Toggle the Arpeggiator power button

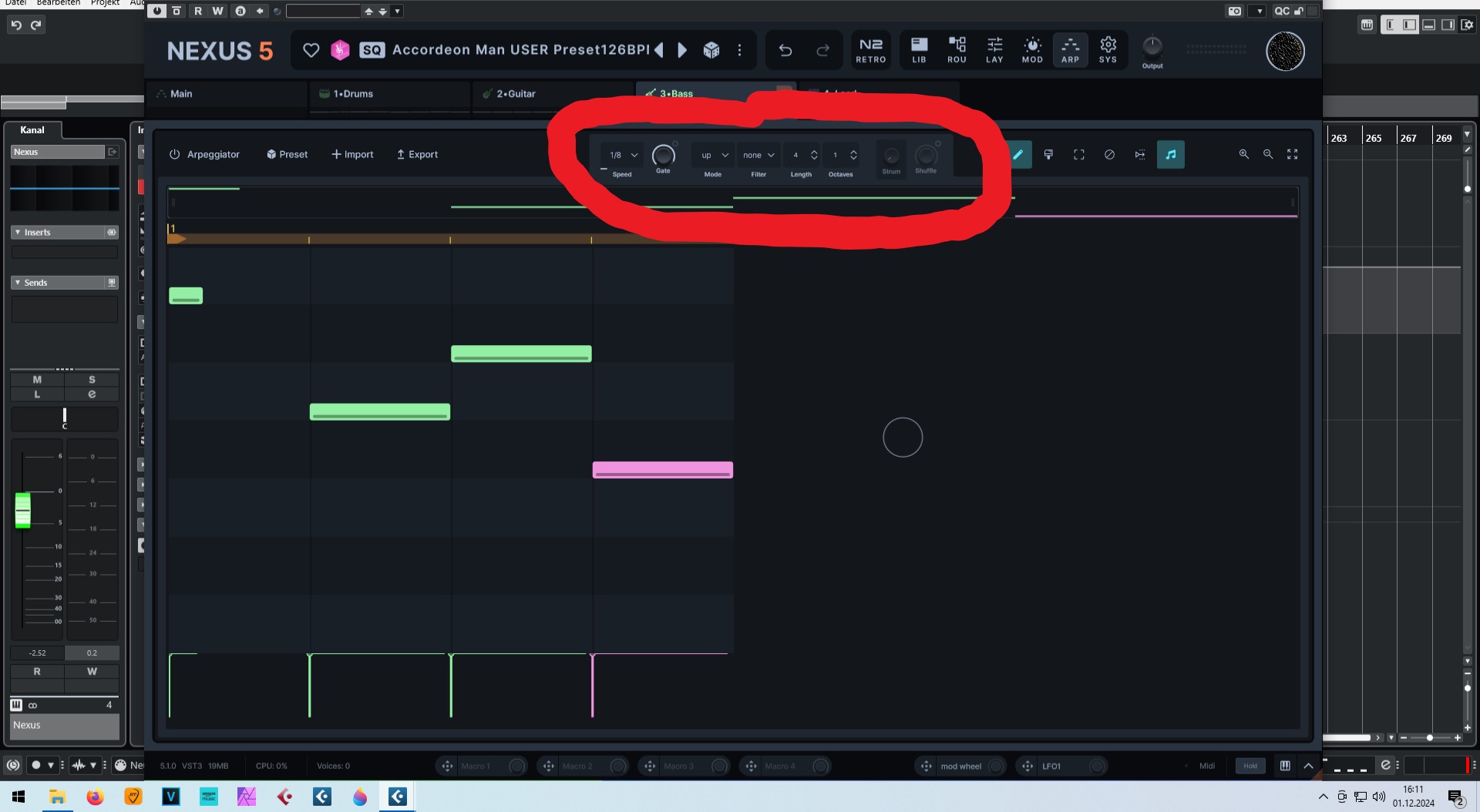(x=175, y=154)
